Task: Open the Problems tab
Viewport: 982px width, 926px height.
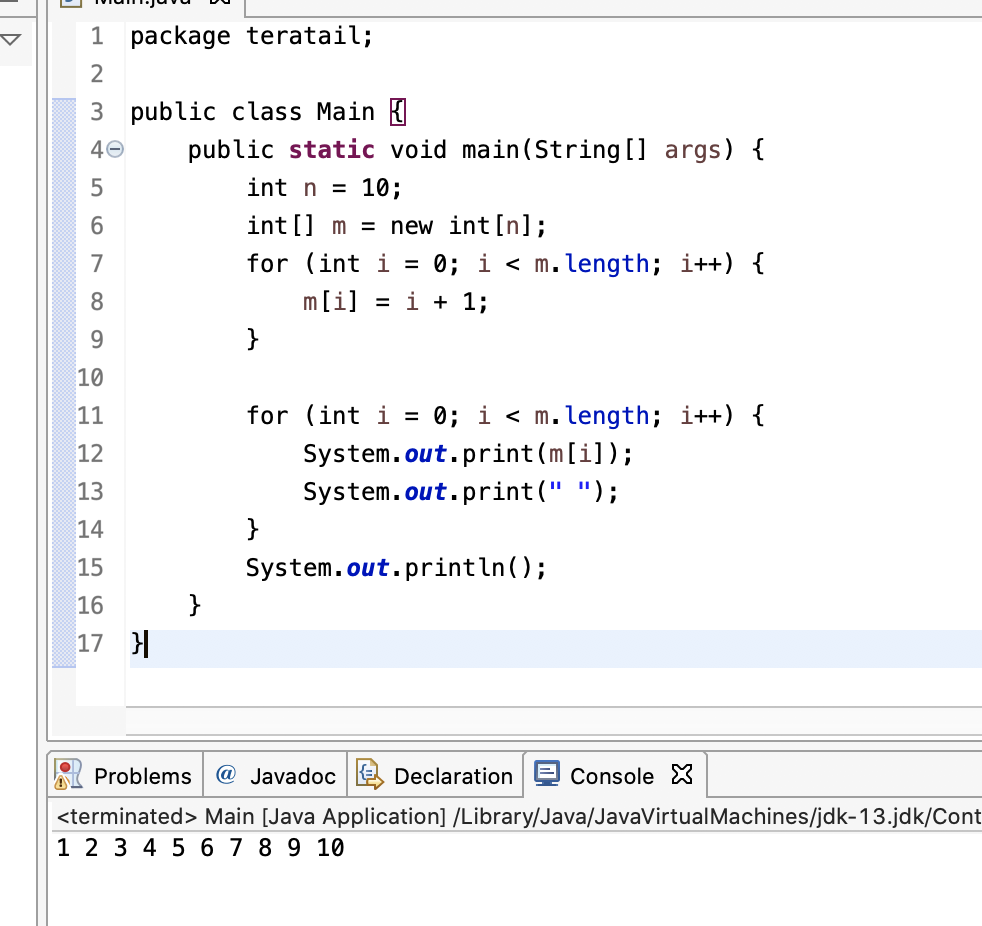Action: click(x=125, y=775)
